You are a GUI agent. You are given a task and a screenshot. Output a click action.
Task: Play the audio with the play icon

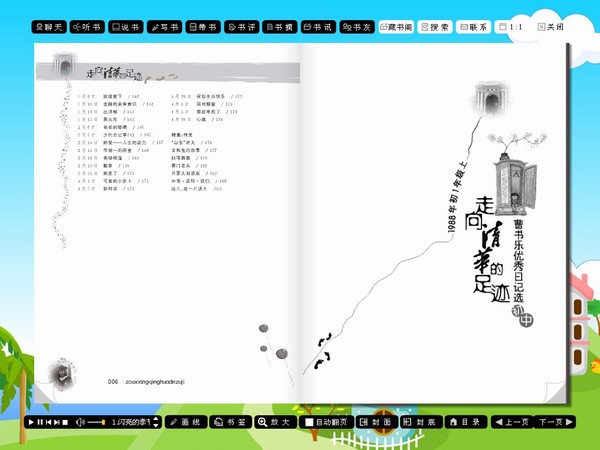[x=31, y=422]
